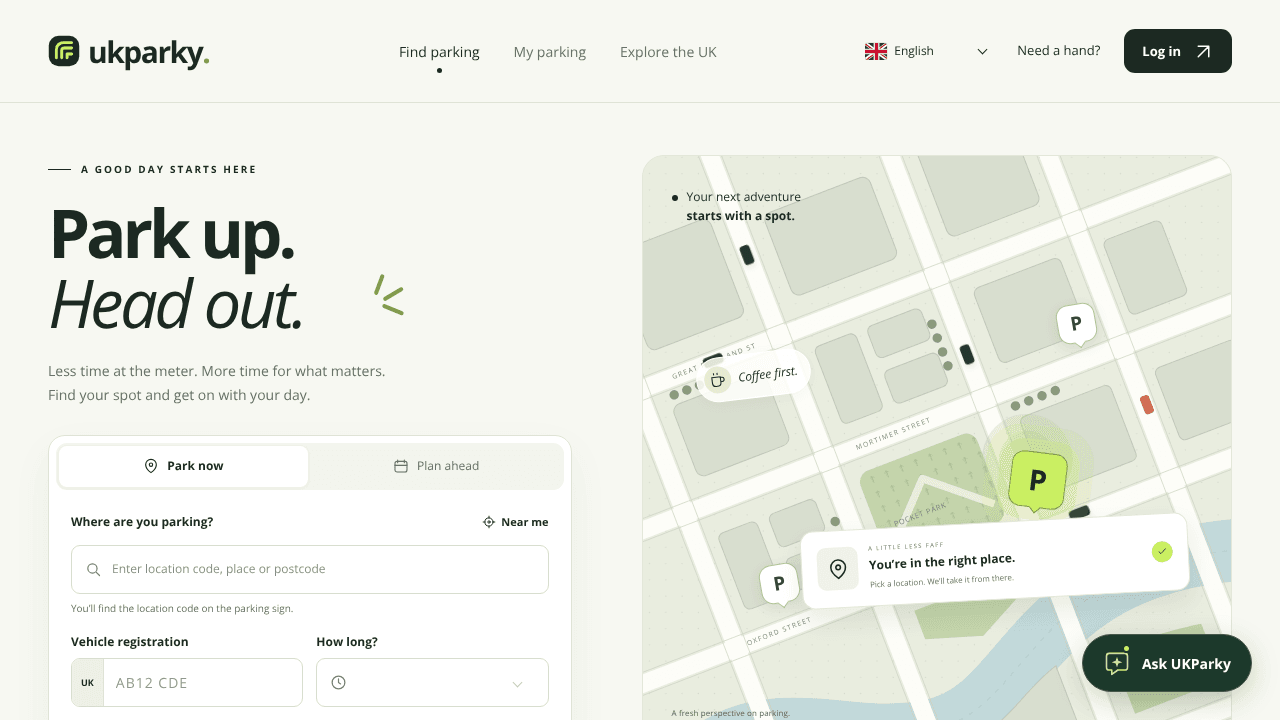The width and height of the screenshot is (1280, 720).
Task: Click the Near me button
Action: click(x=516, y=522)
